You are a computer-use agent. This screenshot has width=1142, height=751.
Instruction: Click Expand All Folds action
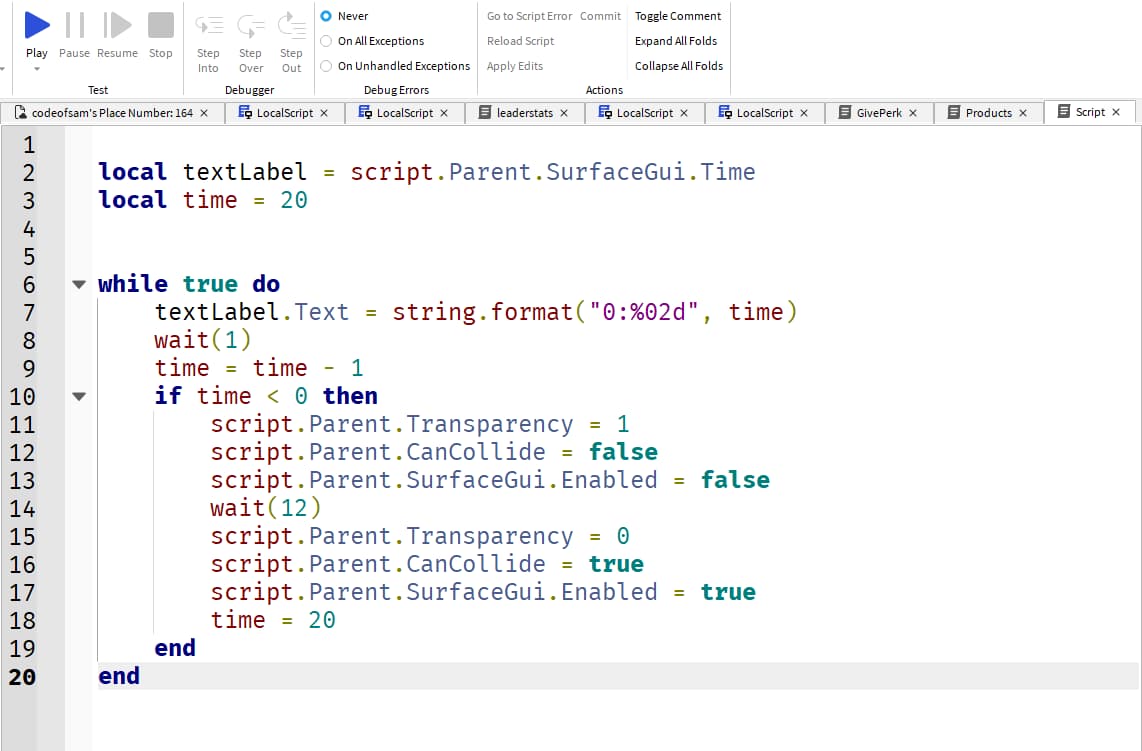676,41
